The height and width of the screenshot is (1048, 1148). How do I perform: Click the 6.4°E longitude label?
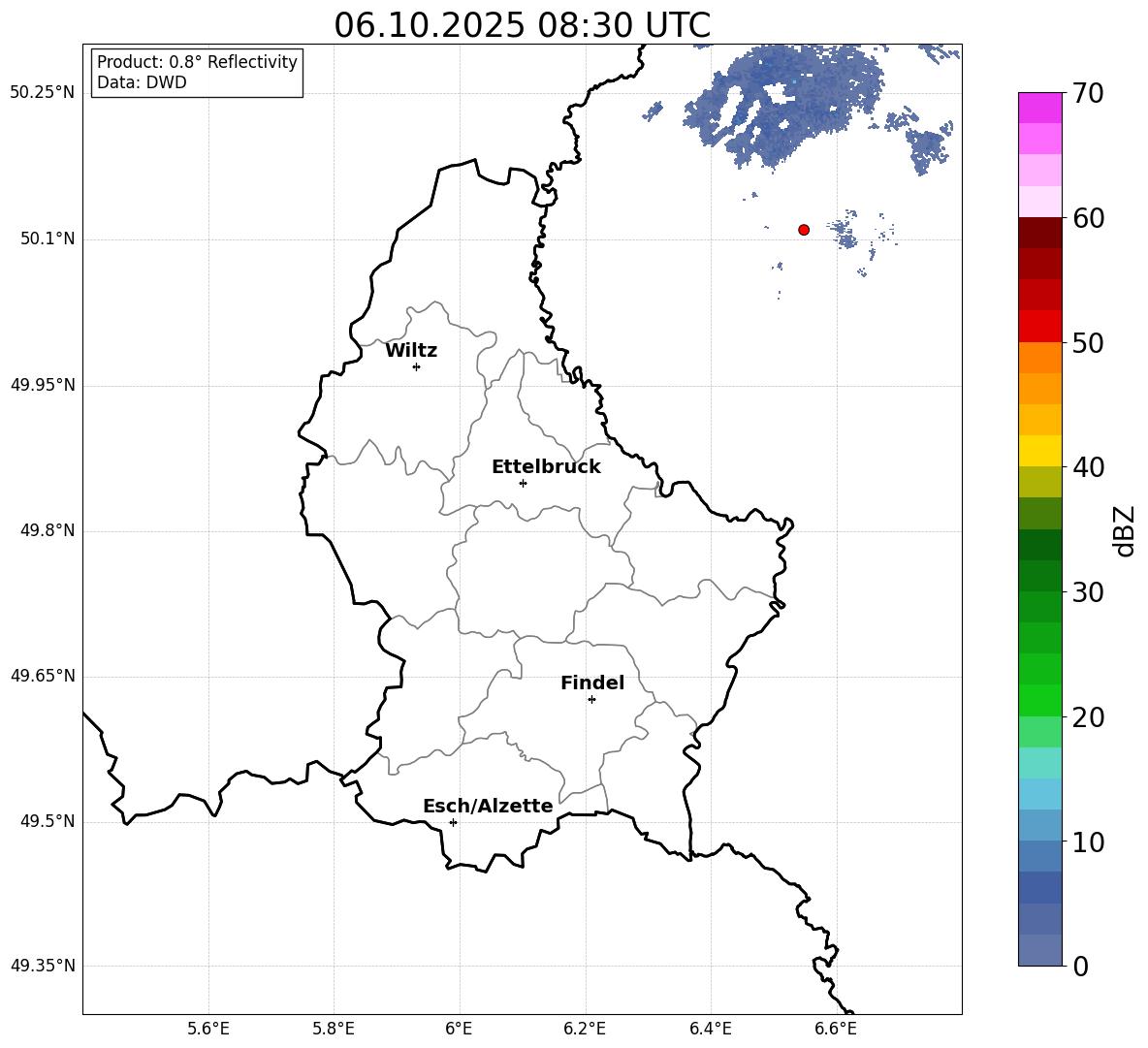click(711, 1029)
